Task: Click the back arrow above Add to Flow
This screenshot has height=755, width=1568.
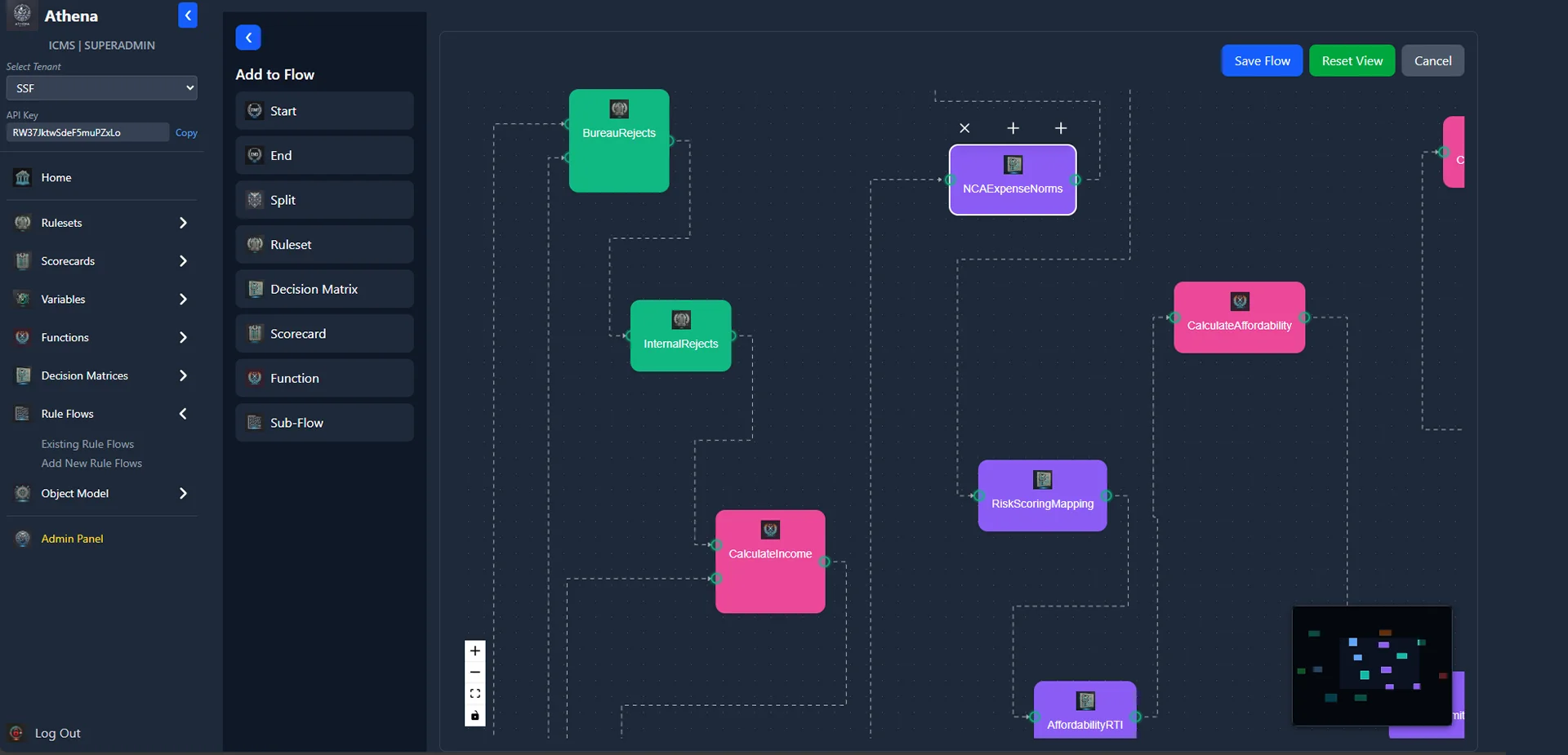Action: (248, 38)
